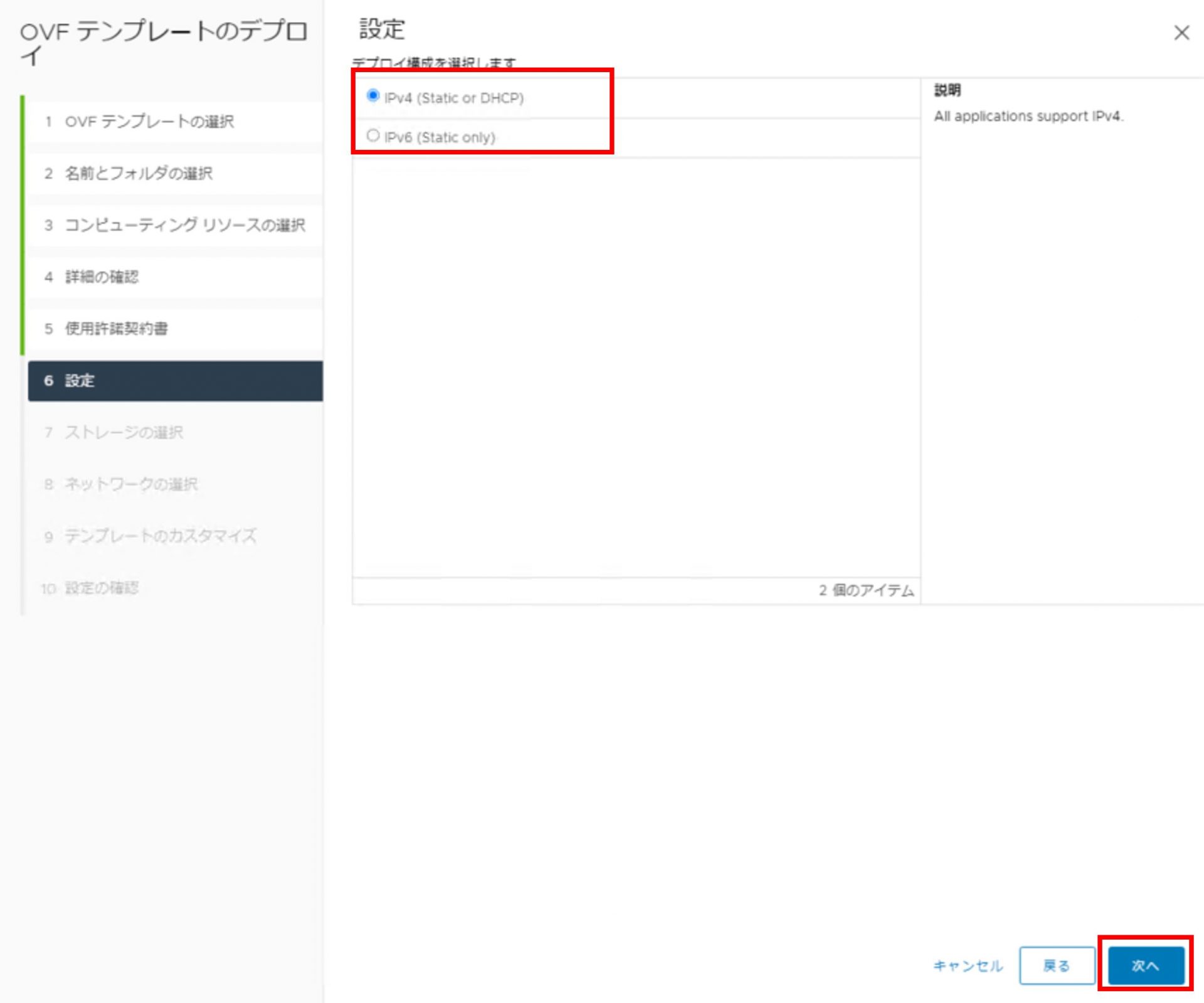
Task: Select current step 6 設定
Action: coord(80,381)
